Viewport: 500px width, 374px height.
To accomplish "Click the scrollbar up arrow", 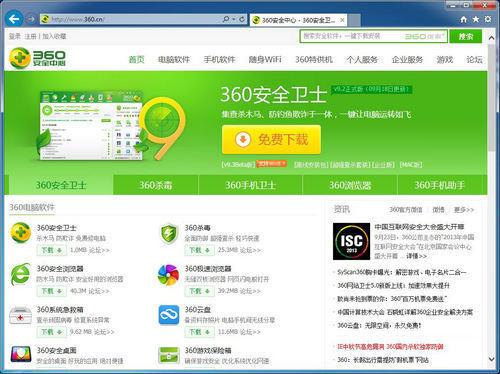I will pyautogui.click(x=491, y=38).
